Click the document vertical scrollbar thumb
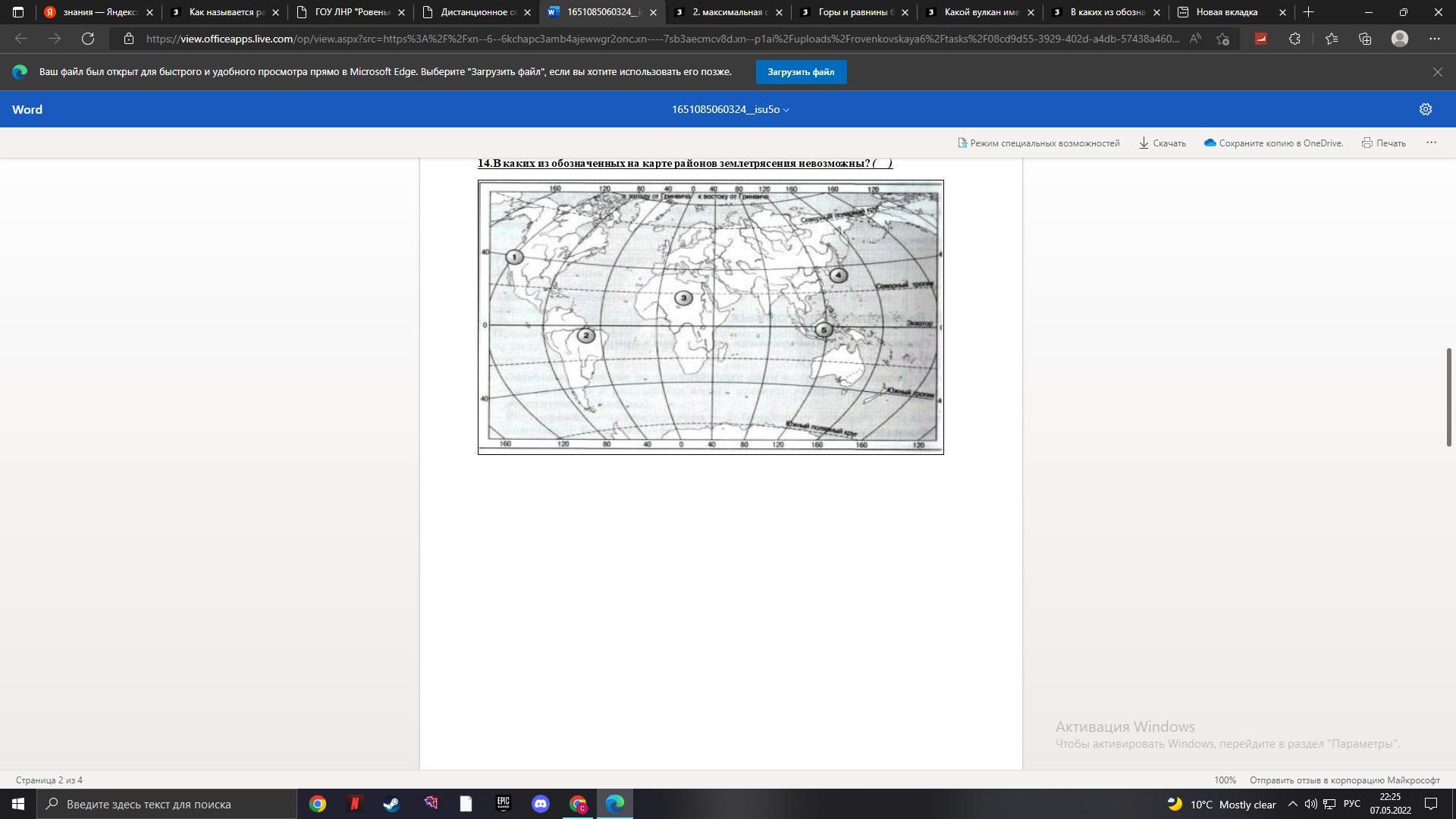The height and width of the screenshot is (819, 1456). pos(1448,397)
